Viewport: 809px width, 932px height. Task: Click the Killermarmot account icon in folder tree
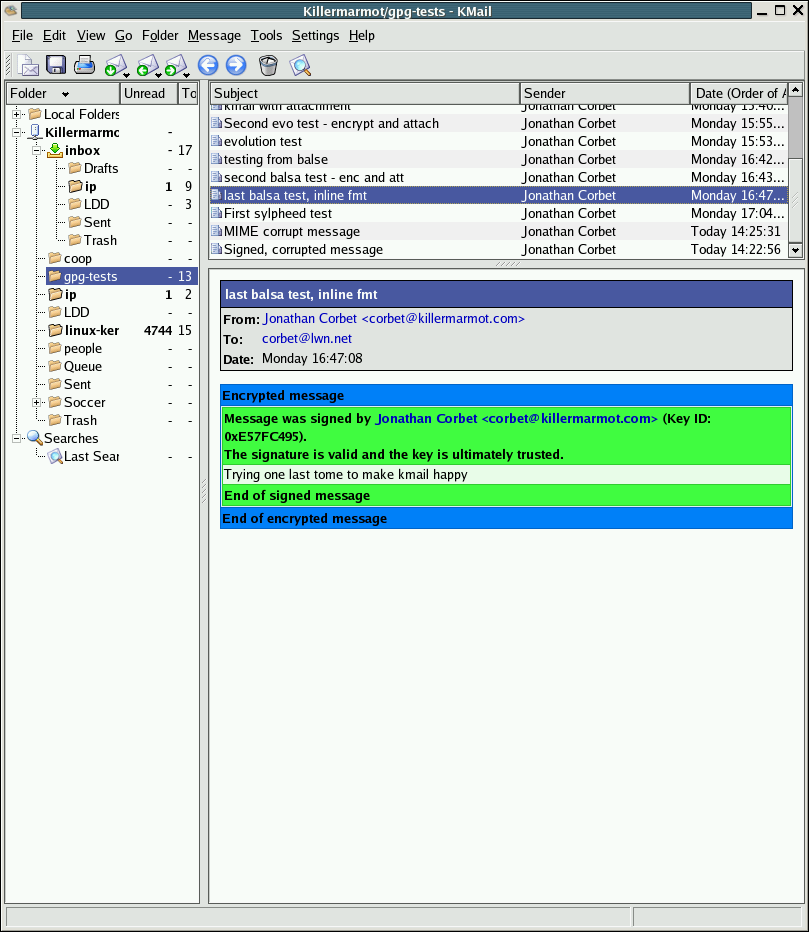(x=35, y=132)
